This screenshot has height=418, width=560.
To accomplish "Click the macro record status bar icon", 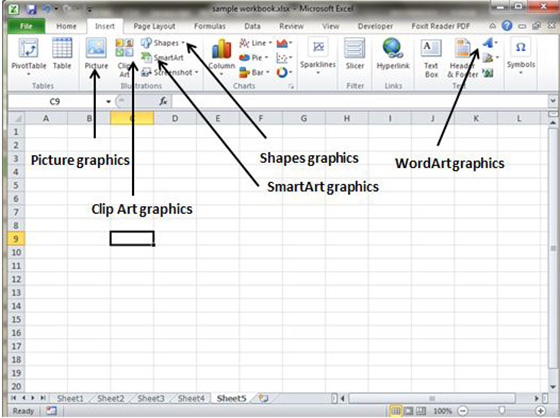I will click(51, 411).
